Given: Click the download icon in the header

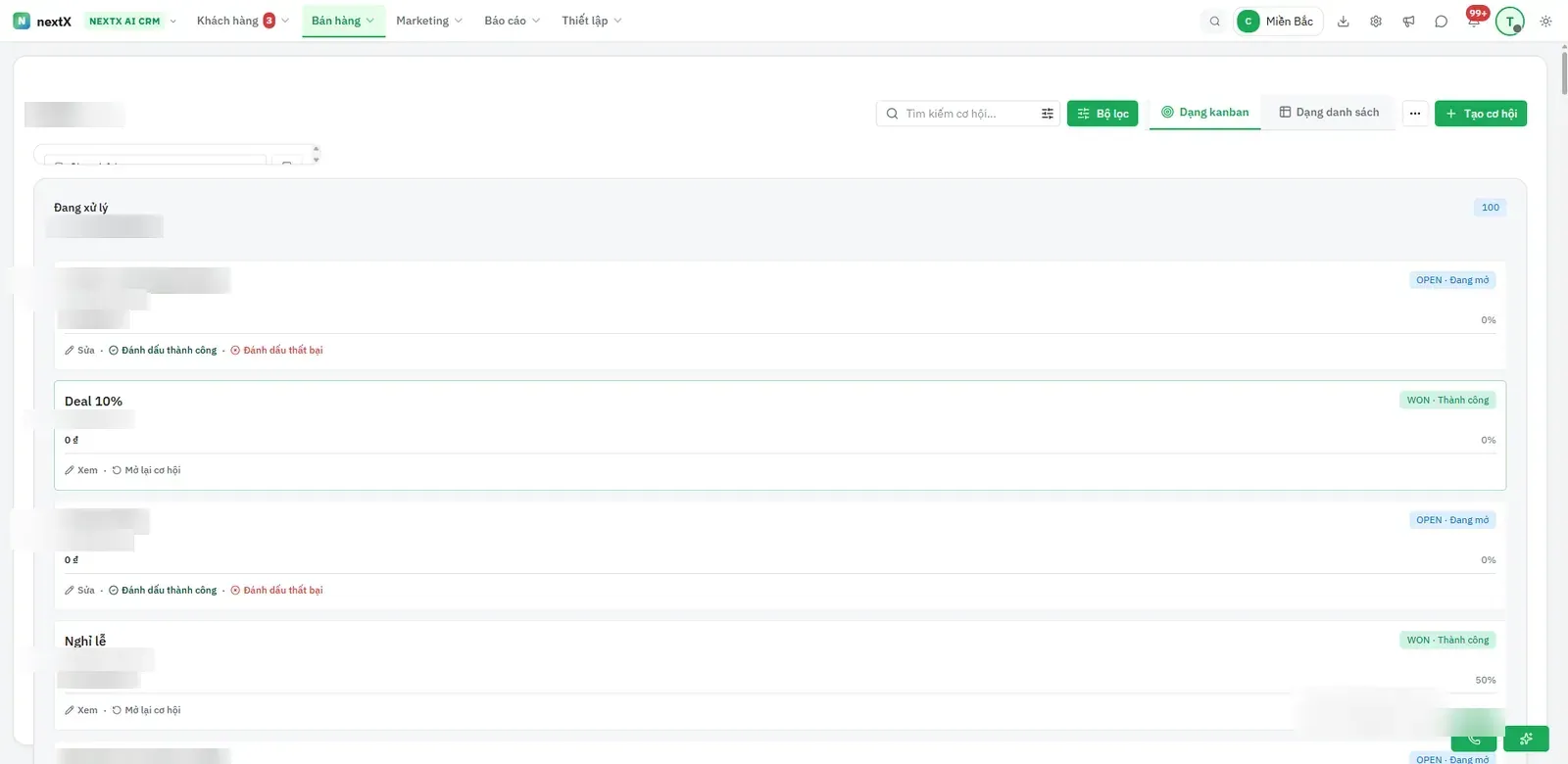Looking at the screenshot, I should click(x=1344, y=22).
